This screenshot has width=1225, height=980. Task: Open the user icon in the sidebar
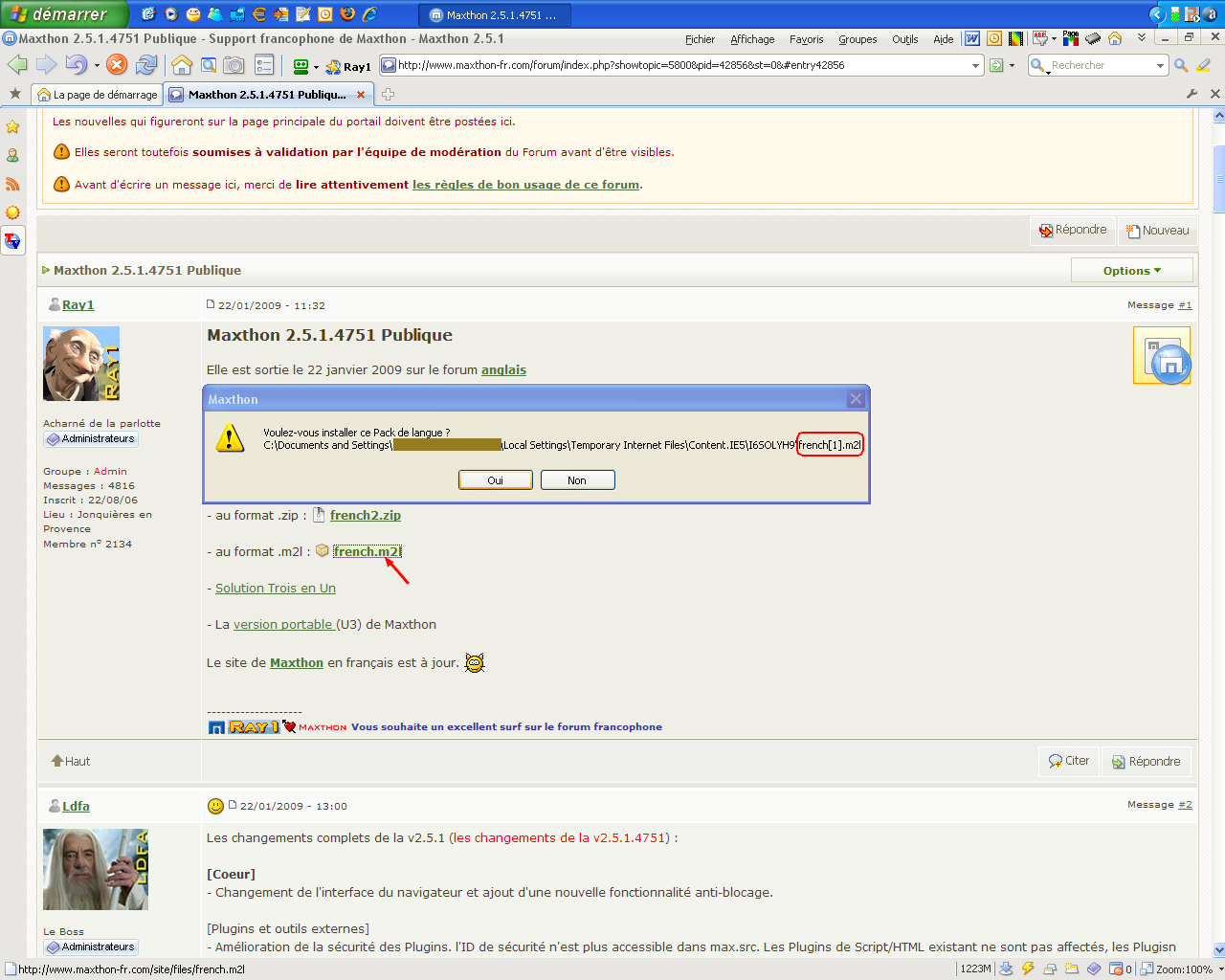(12, 155)
